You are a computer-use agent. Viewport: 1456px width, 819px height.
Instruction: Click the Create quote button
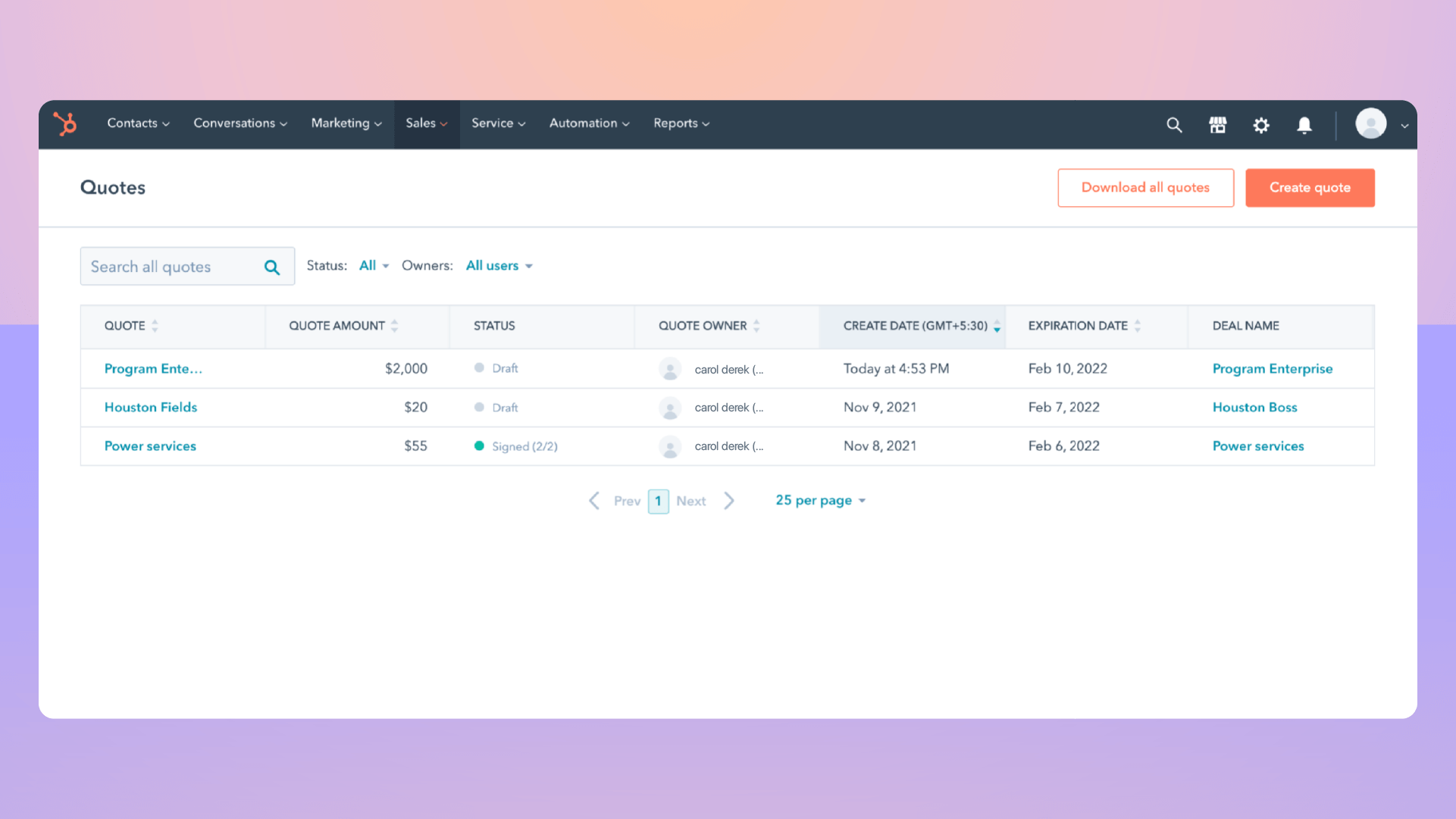coord(1310,188)
